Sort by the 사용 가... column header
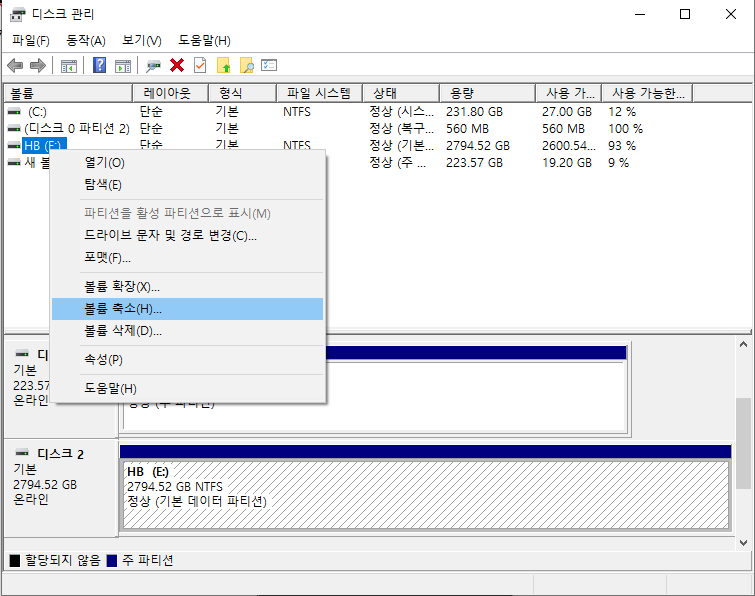 [x=569, y=93]
